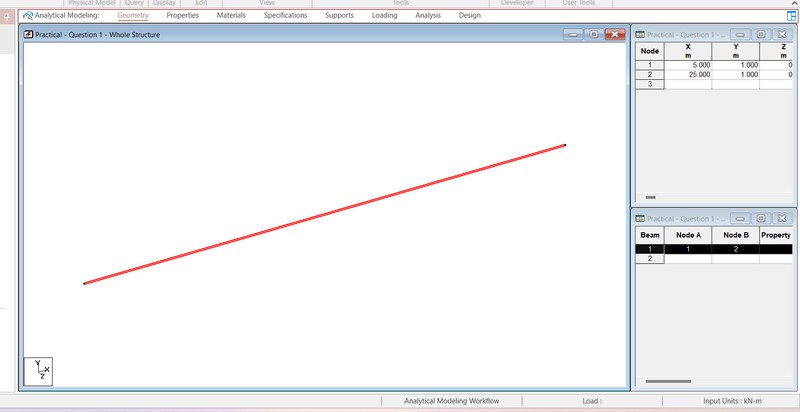This screenshot has height=412, width=800.
Task: Open the Loading tab
Action: click(384, 15)
